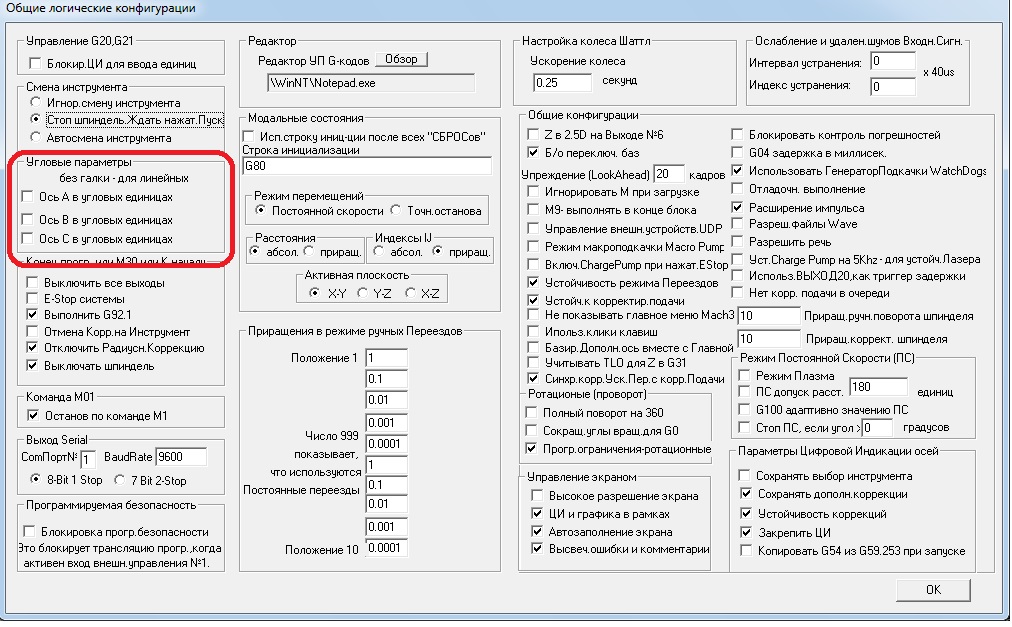Toggle 'Закрепить ЦИ' checkbox
The width and height of the screenshot is (1012, 627).
pyautogui.click(x=747, y=532)
